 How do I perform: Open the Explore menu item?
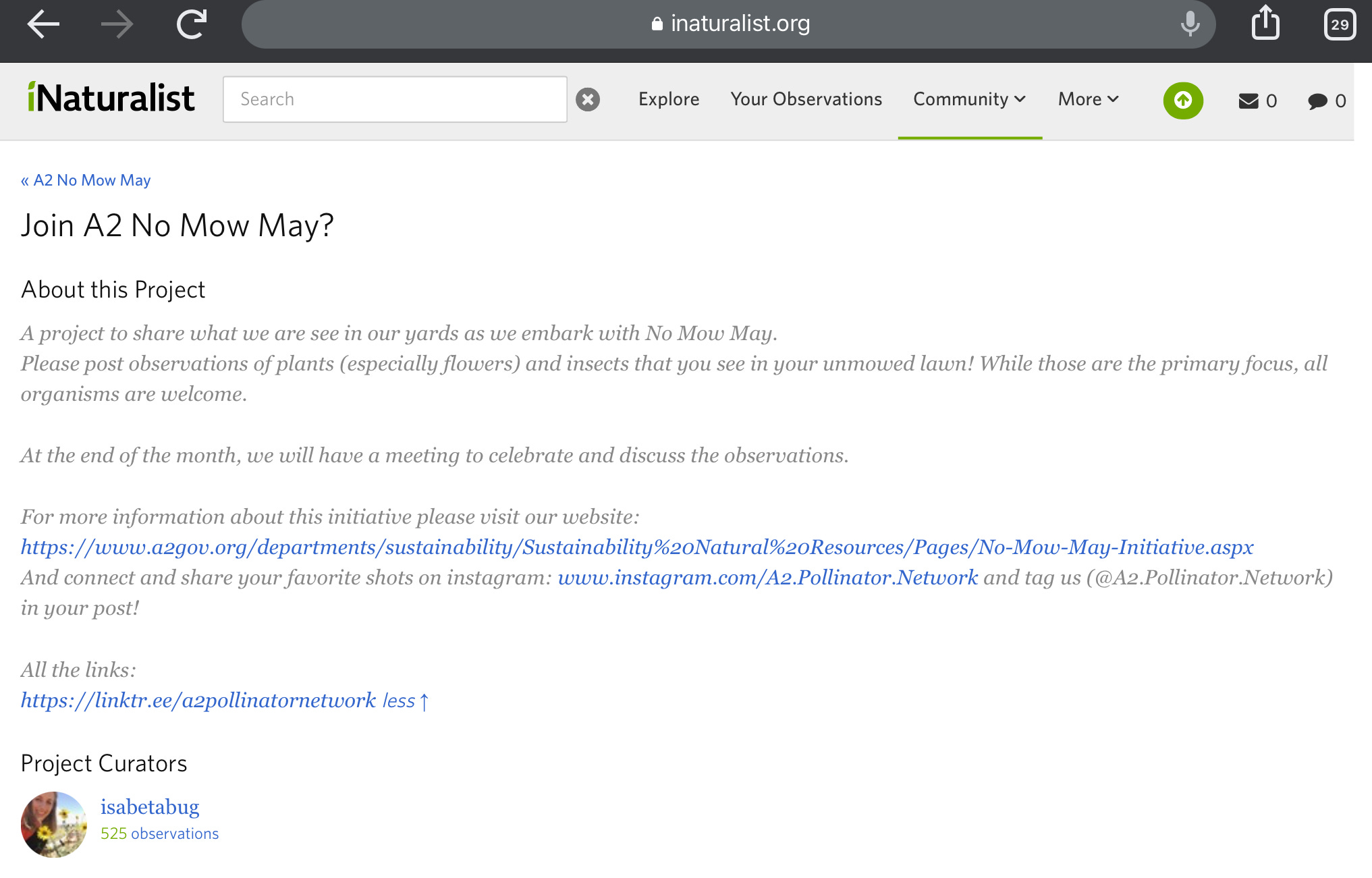(669, 99)
